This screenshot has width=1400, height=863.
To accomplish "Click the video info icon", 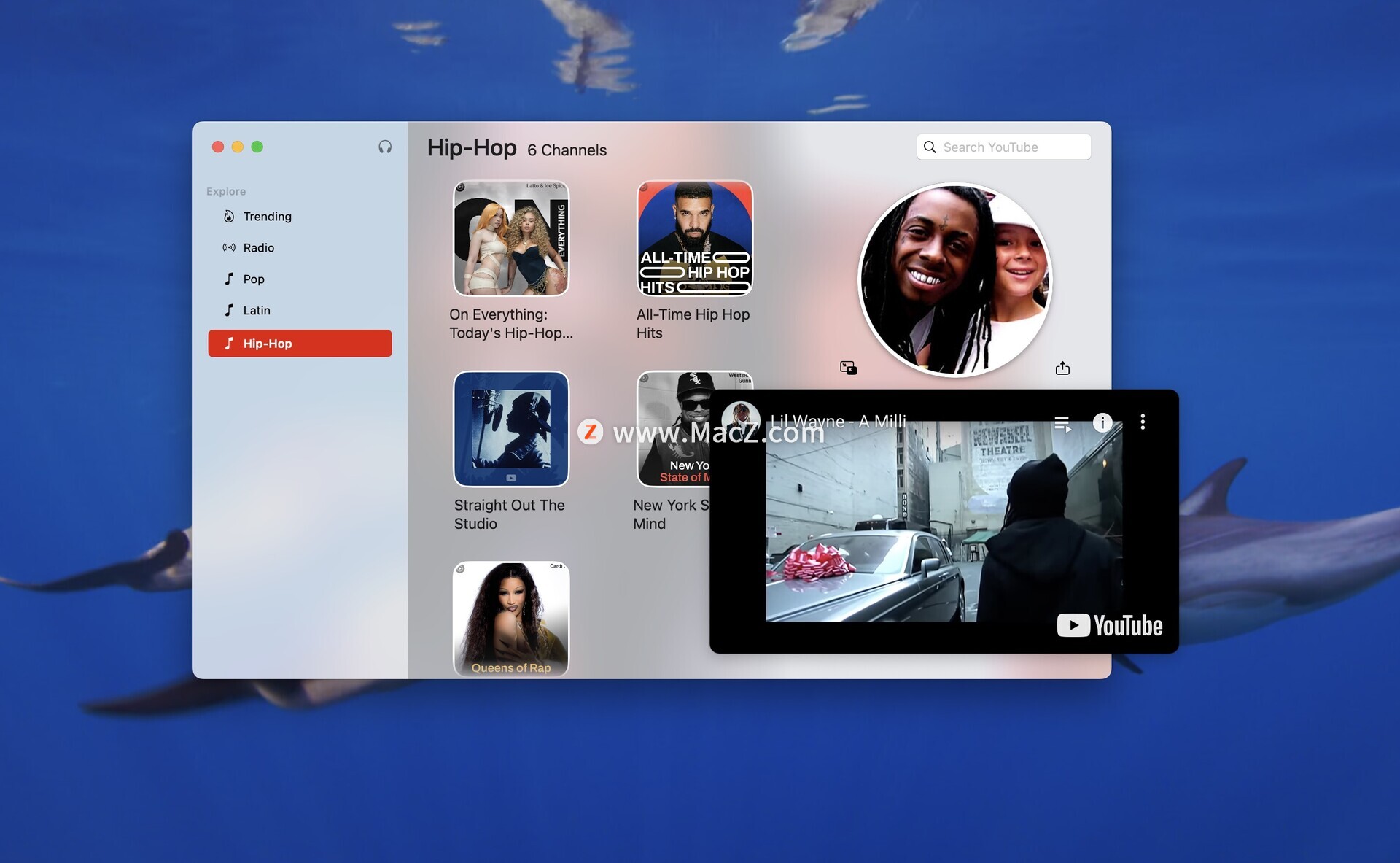I will [1102, 422].
